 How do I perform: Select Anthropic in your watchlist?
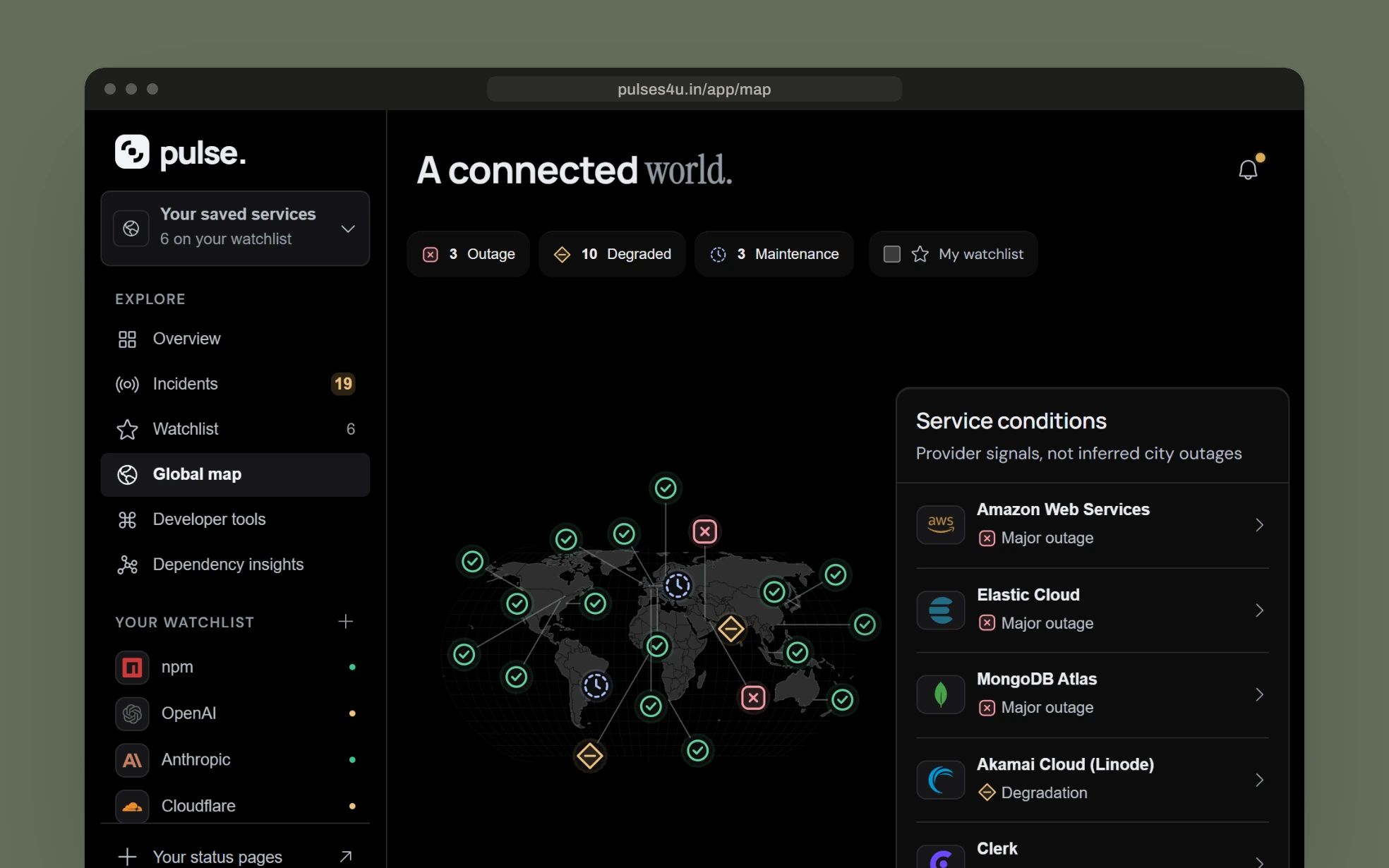235,760
